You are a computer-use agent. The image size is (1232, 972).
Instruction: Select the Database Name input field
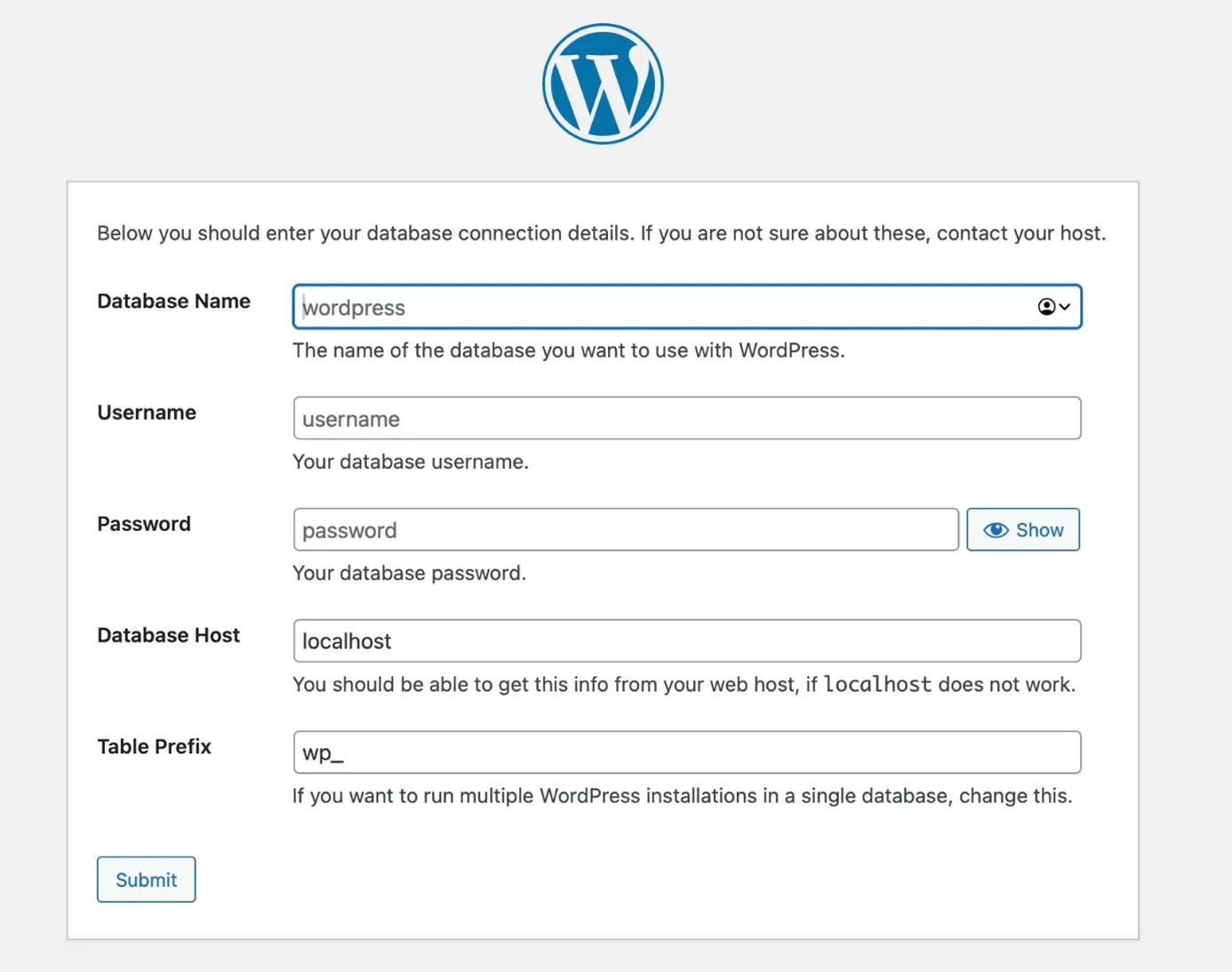(x=622, y=307)
